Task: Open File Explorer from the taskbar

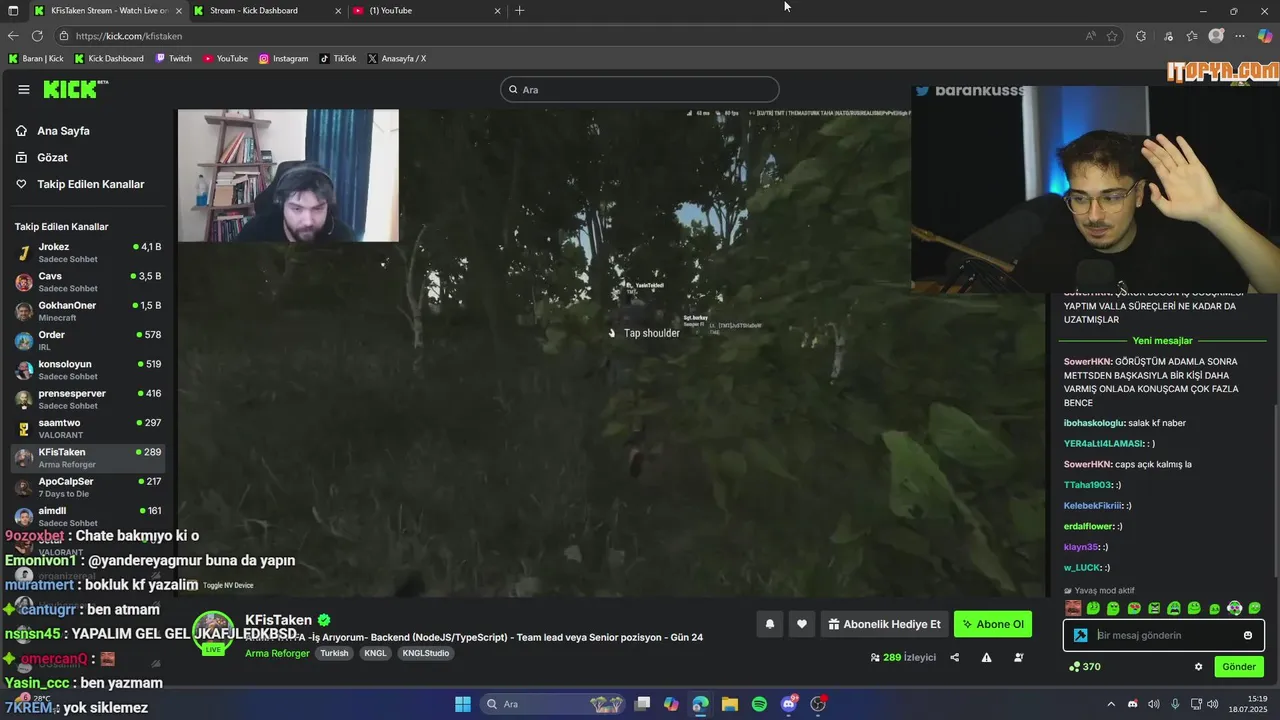Action: (730, 704)
